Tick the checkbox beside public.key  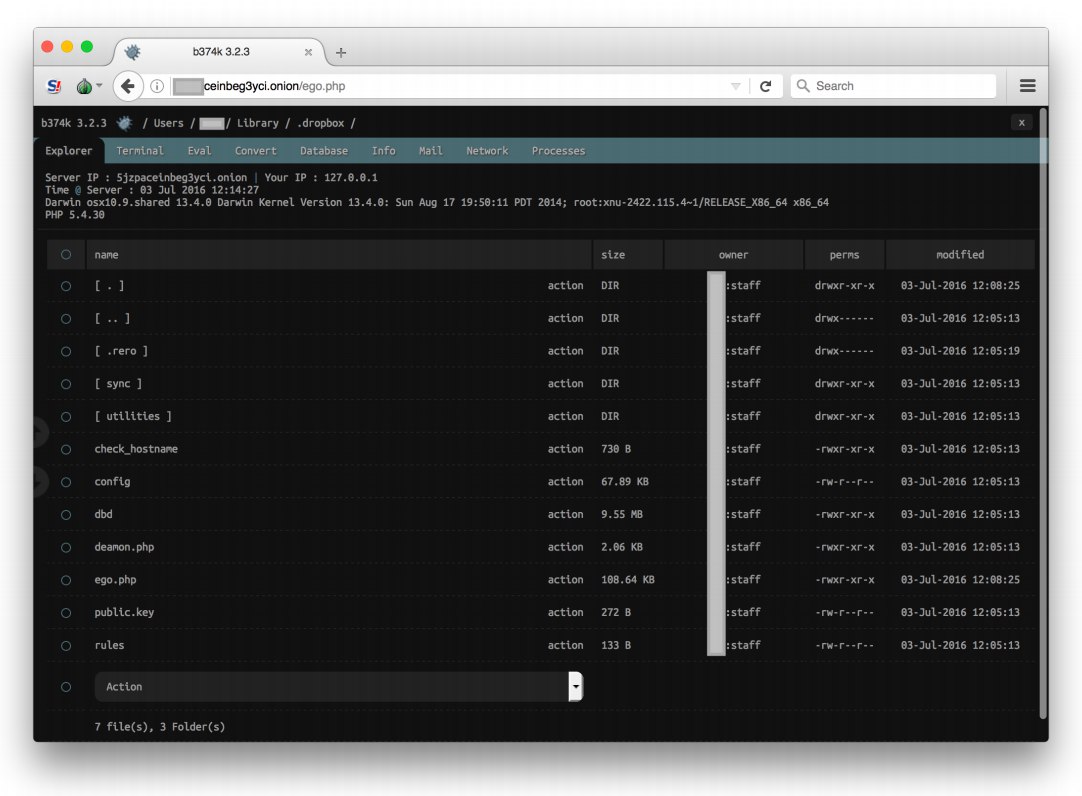pyautogui.click(x=66, y=613)
